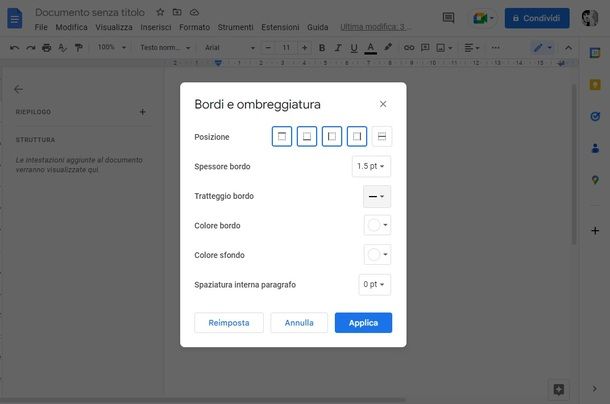Move document to folder icon

(x=177, y=12)
